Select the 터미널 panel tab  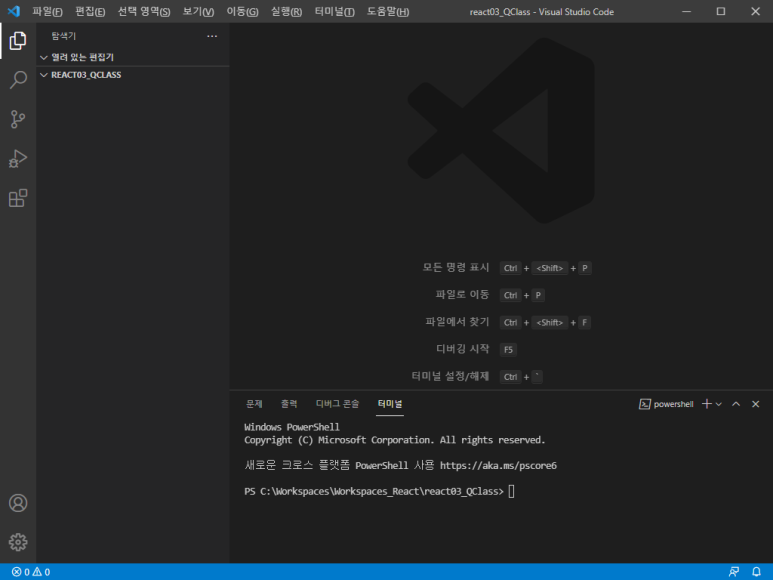pyautogui.click(x=390, y=404)
